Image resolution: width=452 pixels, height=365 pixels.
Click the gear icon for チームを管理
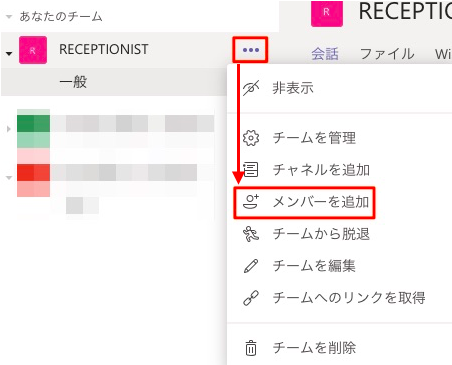click(x=251, y=138)
